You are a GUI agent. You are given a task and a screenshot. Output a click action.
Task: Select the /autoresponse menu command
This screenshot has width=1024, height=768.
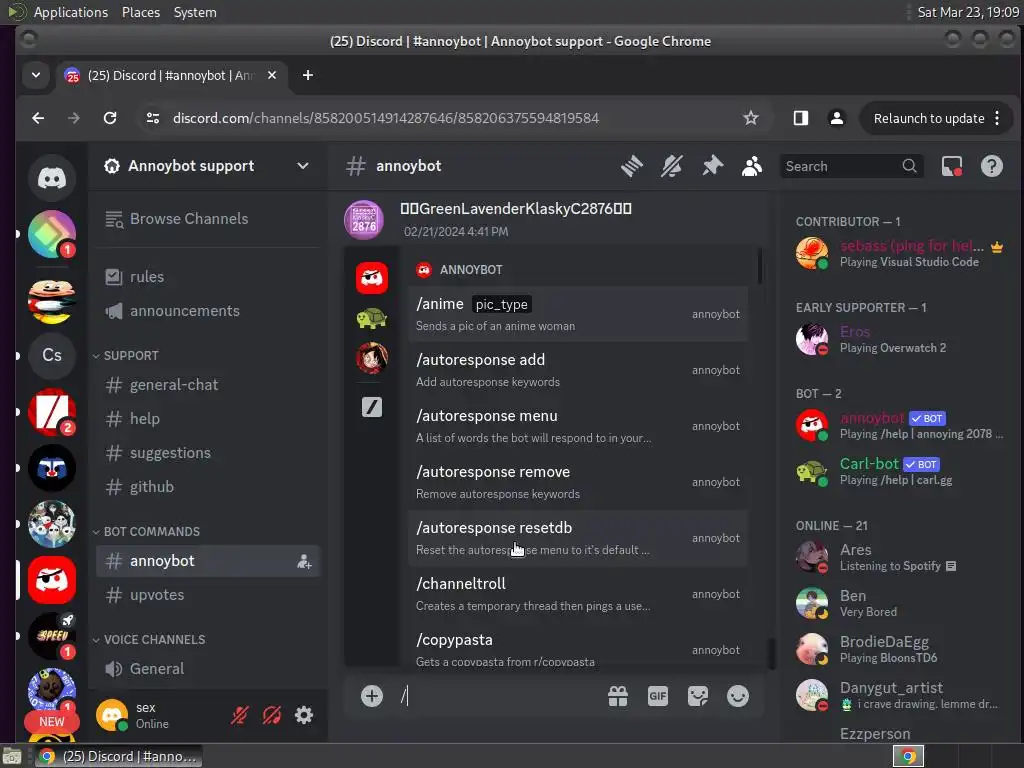pos(578,426)
